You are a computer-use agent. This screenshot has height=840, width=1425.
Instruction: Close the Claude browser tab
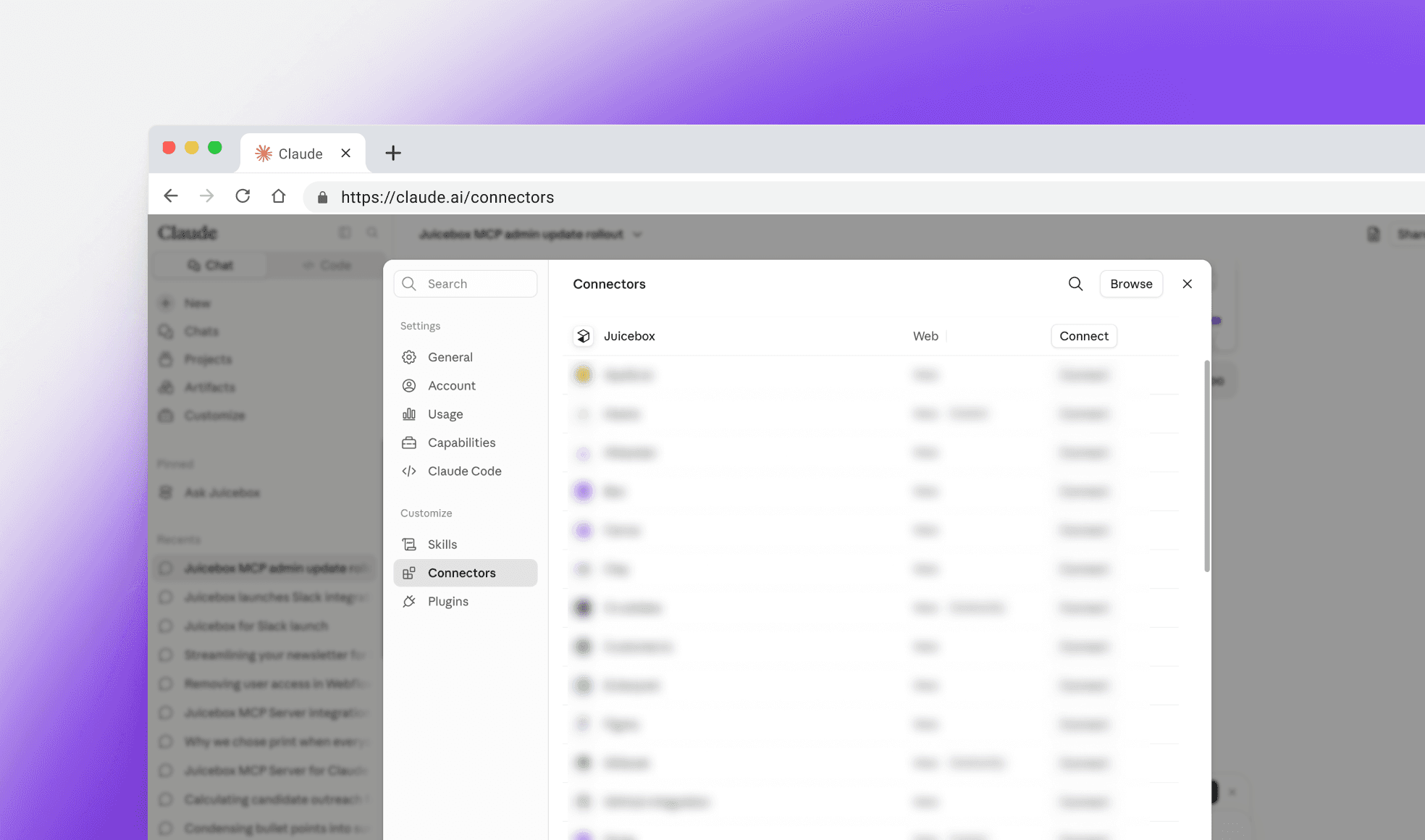coord(346,153)
